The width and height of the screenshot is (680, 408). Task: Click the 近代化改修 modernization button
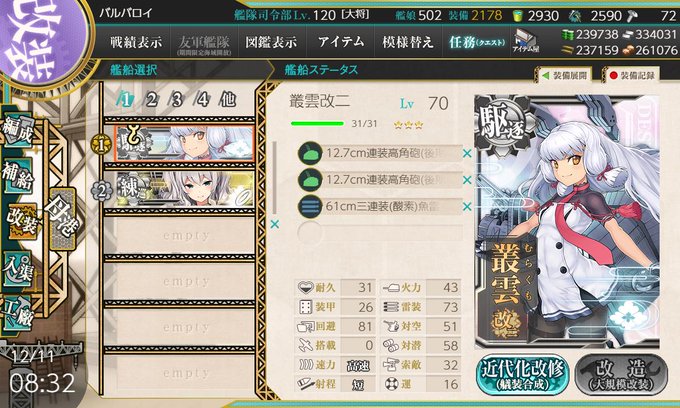[523, 375]
